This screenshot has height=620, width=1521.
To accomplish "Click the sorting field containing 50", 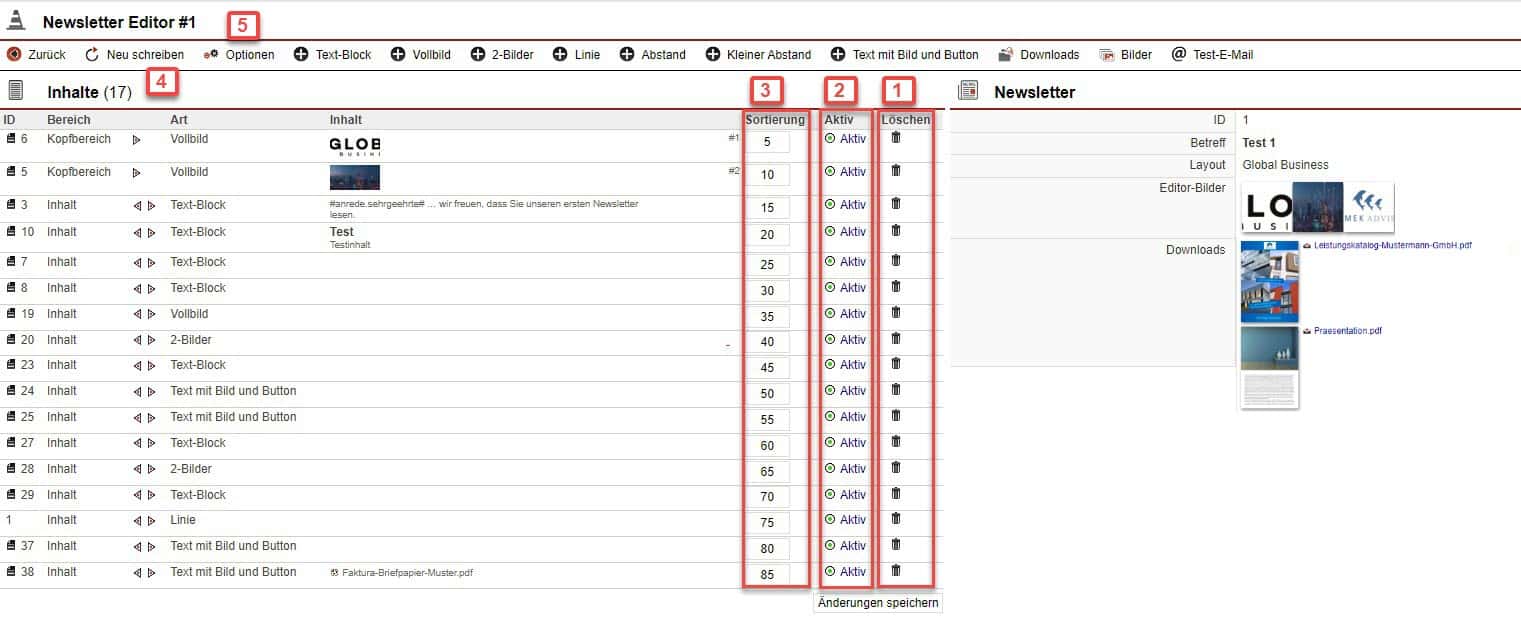I will (767, 393).
